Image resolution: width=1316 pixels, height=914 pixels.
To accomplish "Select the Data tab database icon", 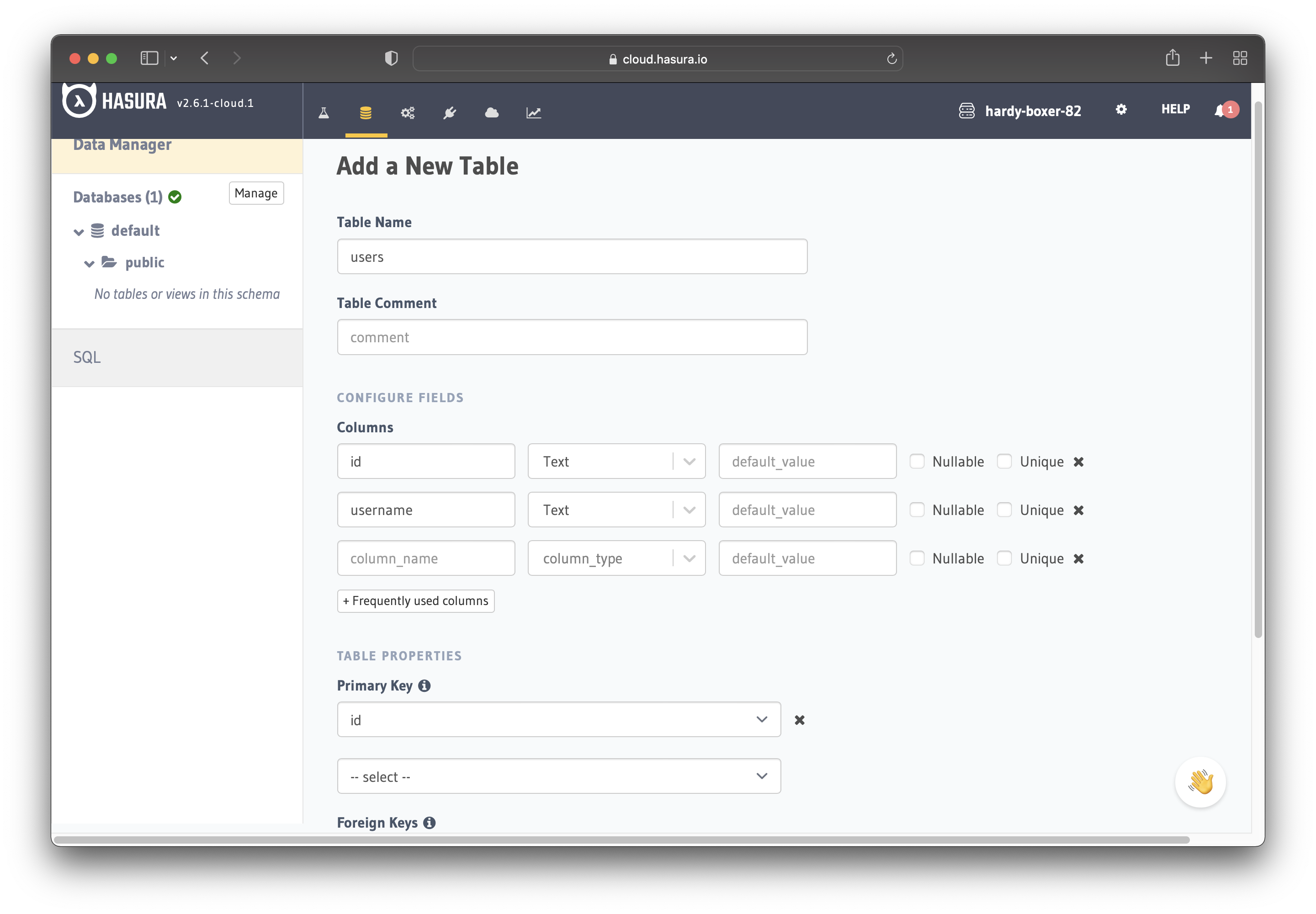I will (366, 113).
